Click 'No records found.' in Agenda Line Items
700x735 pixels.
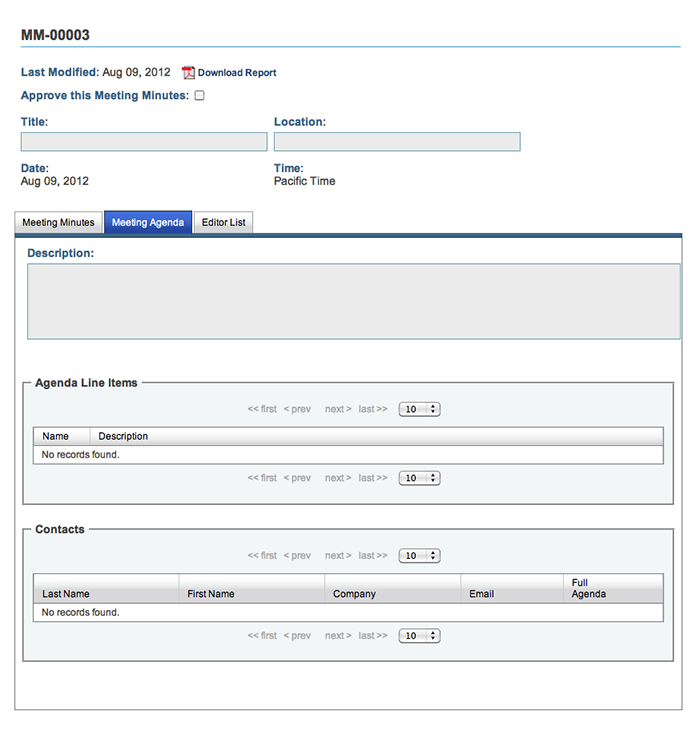pos(81,455)
